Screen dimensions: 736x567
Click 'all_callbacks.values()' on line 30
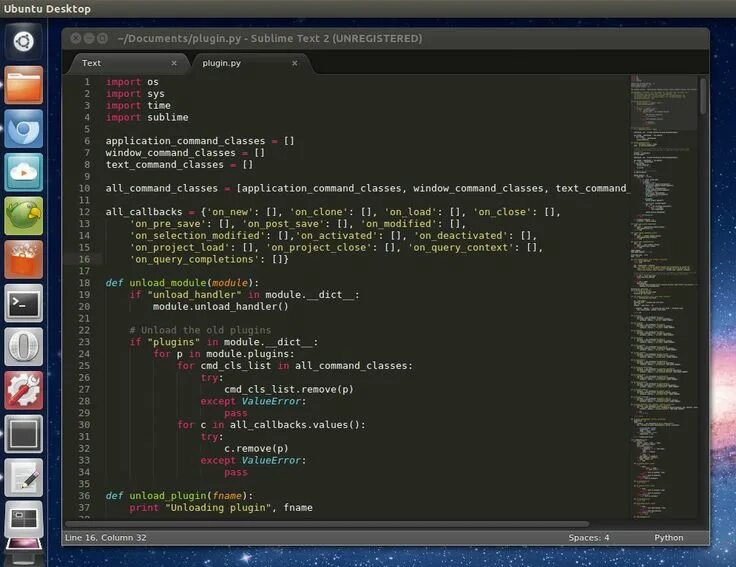pos(295,425)
